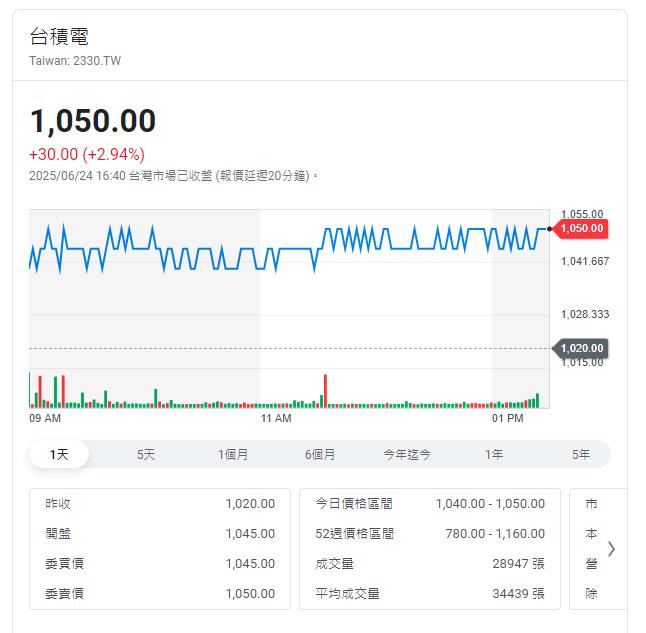This screenshot has height=633, width=646.
Task: Click the 1,041.667 y-axis label
Action: coord(585,261)
